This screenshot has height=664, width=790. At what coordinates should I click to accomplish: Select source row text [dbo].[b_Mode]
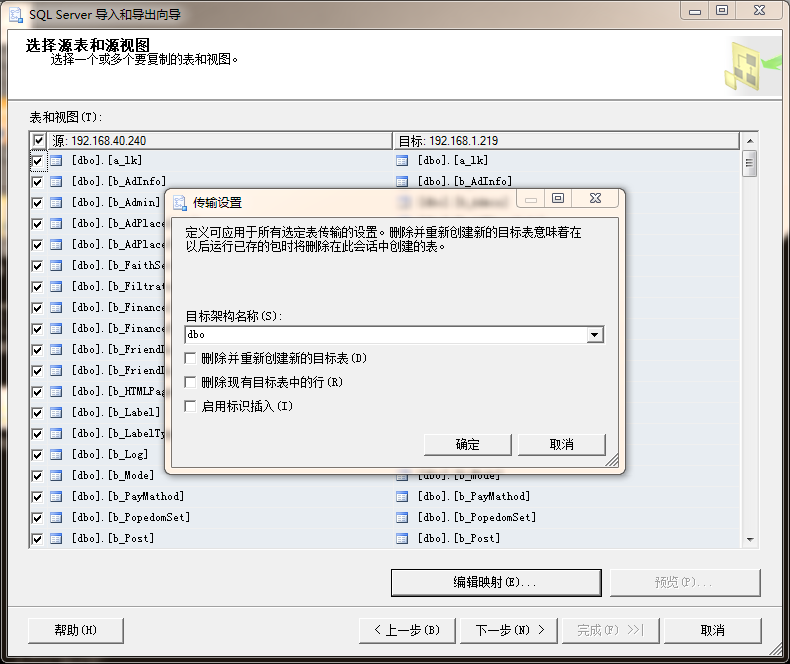coord(113,476)
